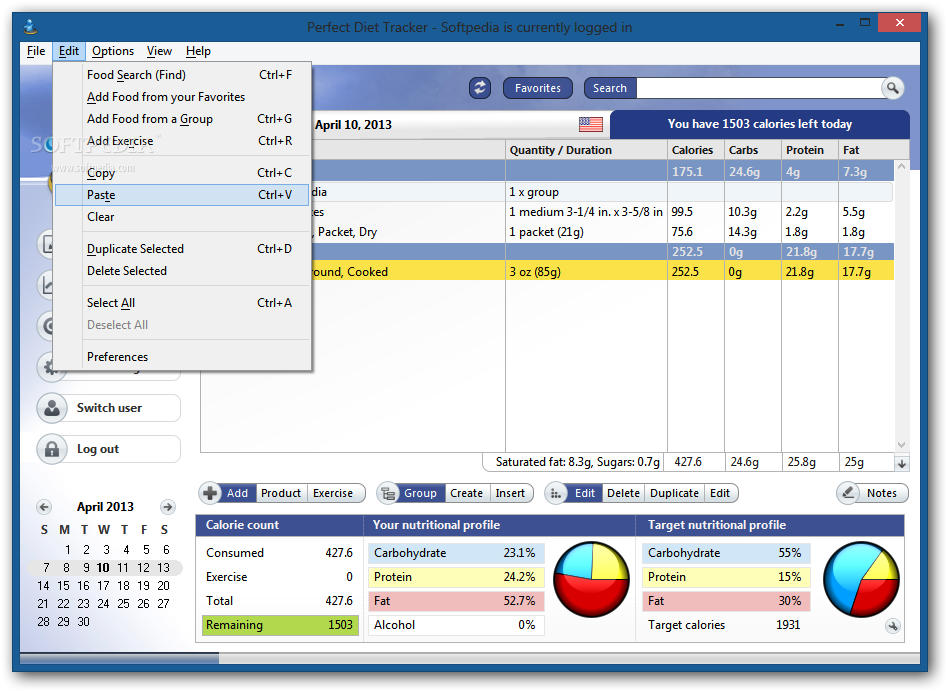The width and height of the screenshot is (948, 692).
Task: Click the Duplicate button in toolbar
Action: click(x=674, y=493)
